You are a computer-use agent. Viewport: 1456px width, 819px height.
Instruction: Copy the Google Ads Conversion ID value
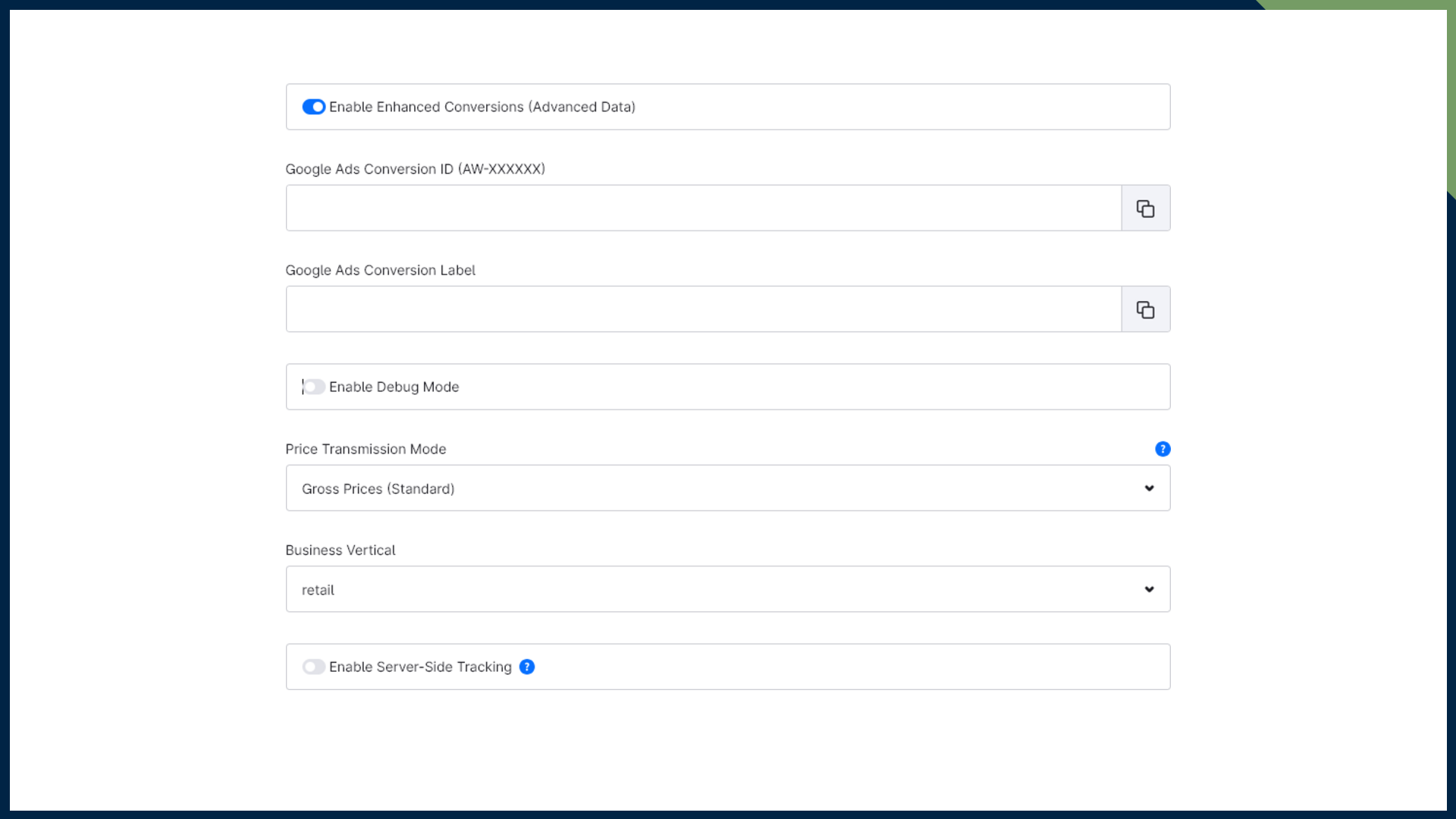coord(1145,208)
